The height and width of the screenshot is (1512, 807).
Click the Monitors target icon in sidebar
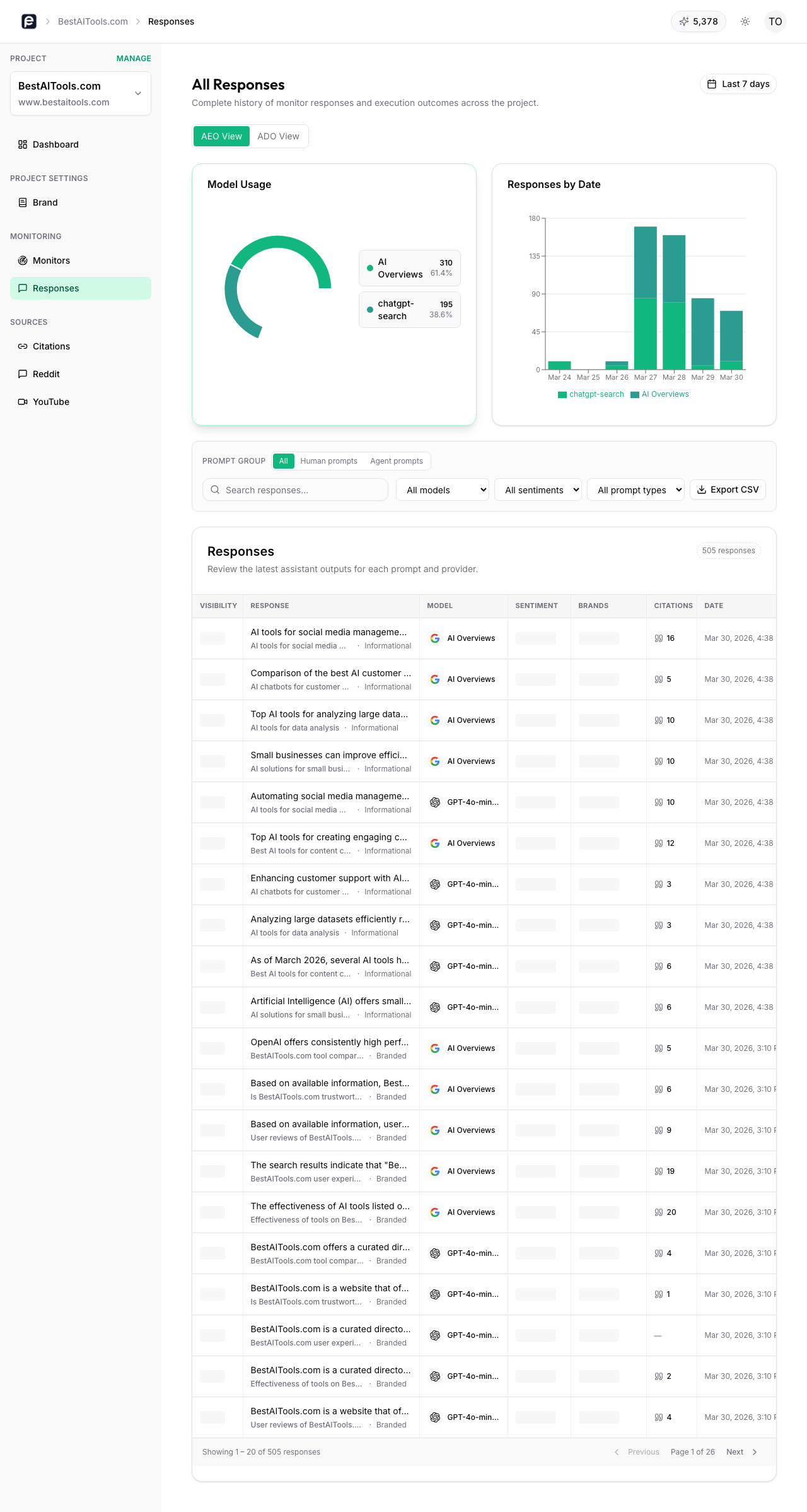point(23,261)
